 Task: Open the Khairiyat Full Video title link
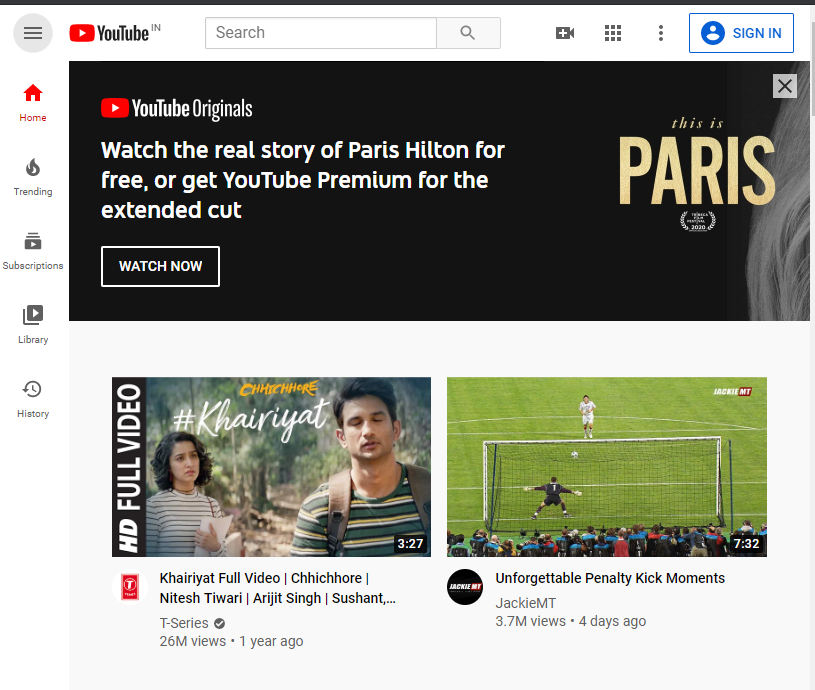[278, 588]
